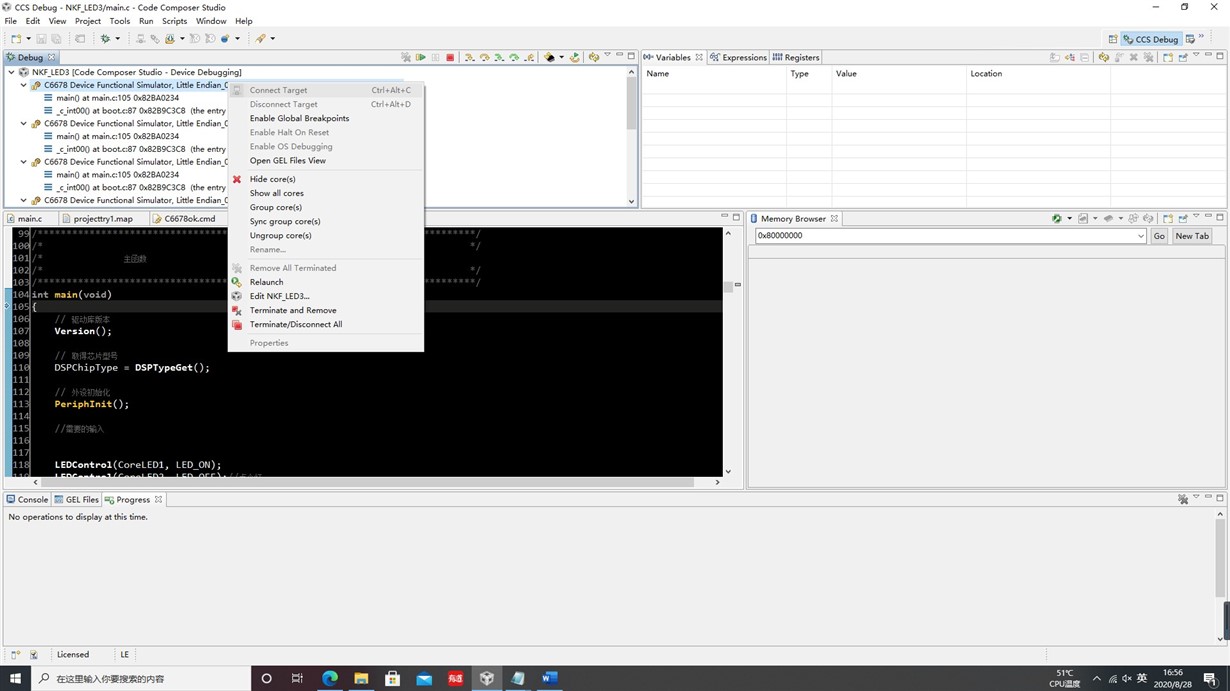This screenshot has width=1230, height=691.
Task: Open the dropdown beside the Memory Browser refresh icon
Action: [x=1069, y=218]
